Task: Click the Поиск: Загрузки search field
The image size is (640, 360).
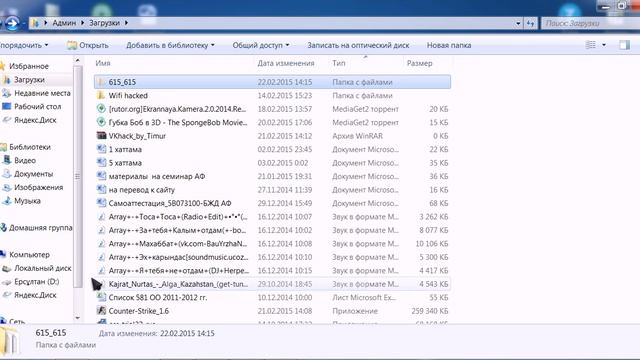Action: click(590, 23)
